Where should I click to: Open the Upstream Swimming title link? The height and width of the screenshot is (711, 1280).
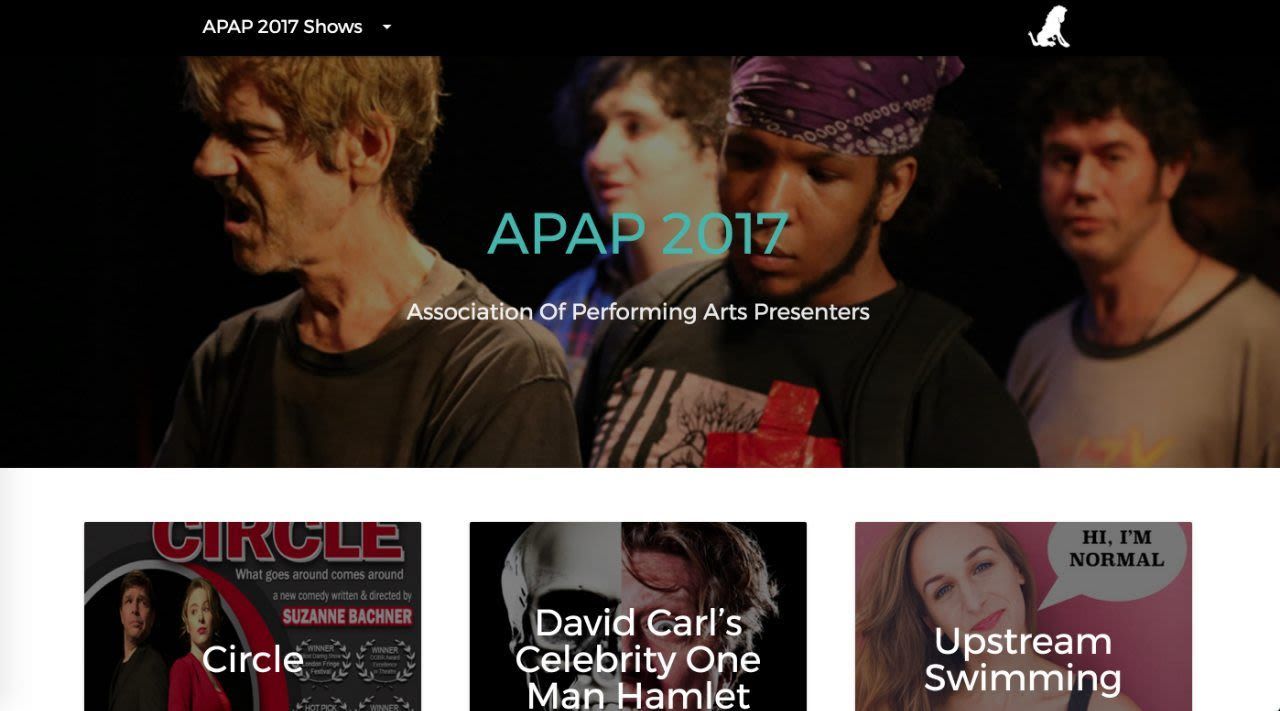click(x=1023, y=659)
